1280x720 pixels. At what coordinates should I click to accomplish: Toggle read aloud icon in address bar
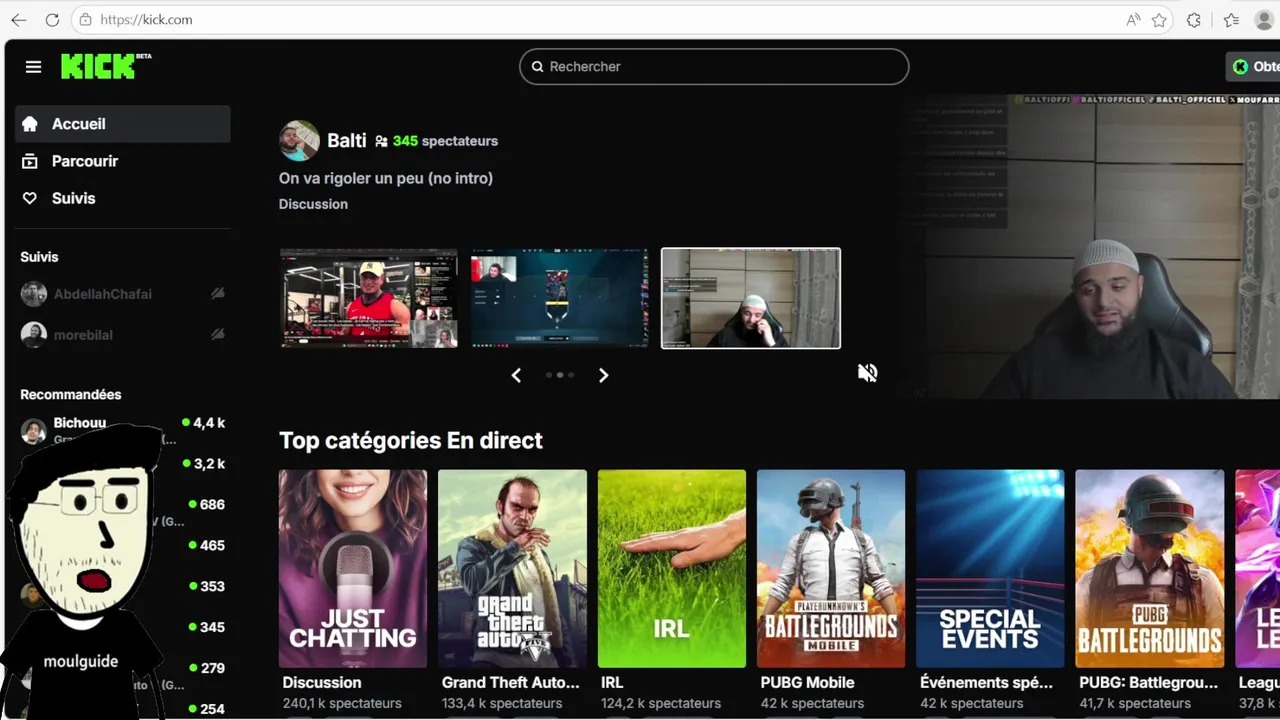point(1133,20)
